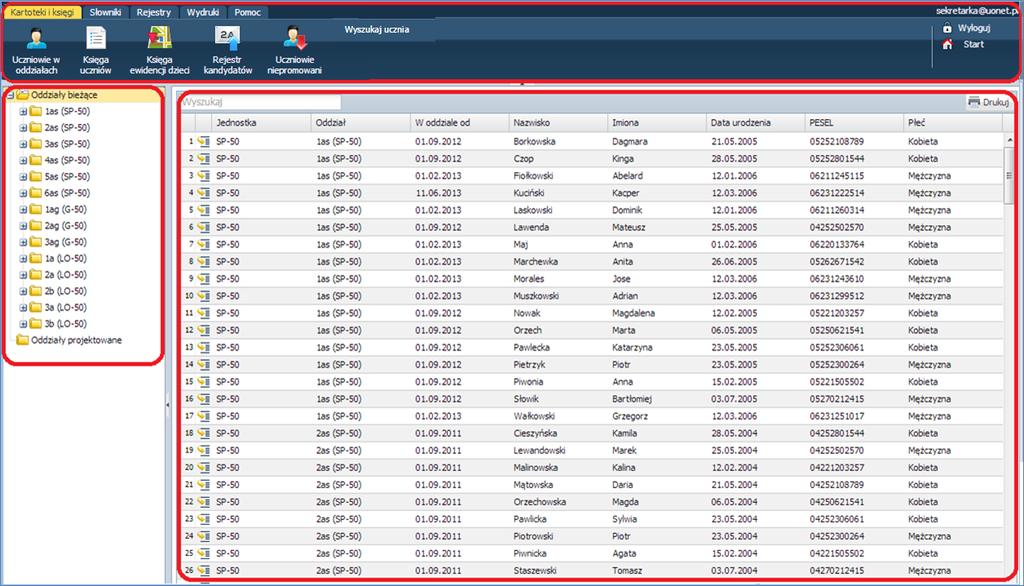Screen dimensions: 1024x586
Task: Sort by PESEL column header
Action: (x=854, y=123)
